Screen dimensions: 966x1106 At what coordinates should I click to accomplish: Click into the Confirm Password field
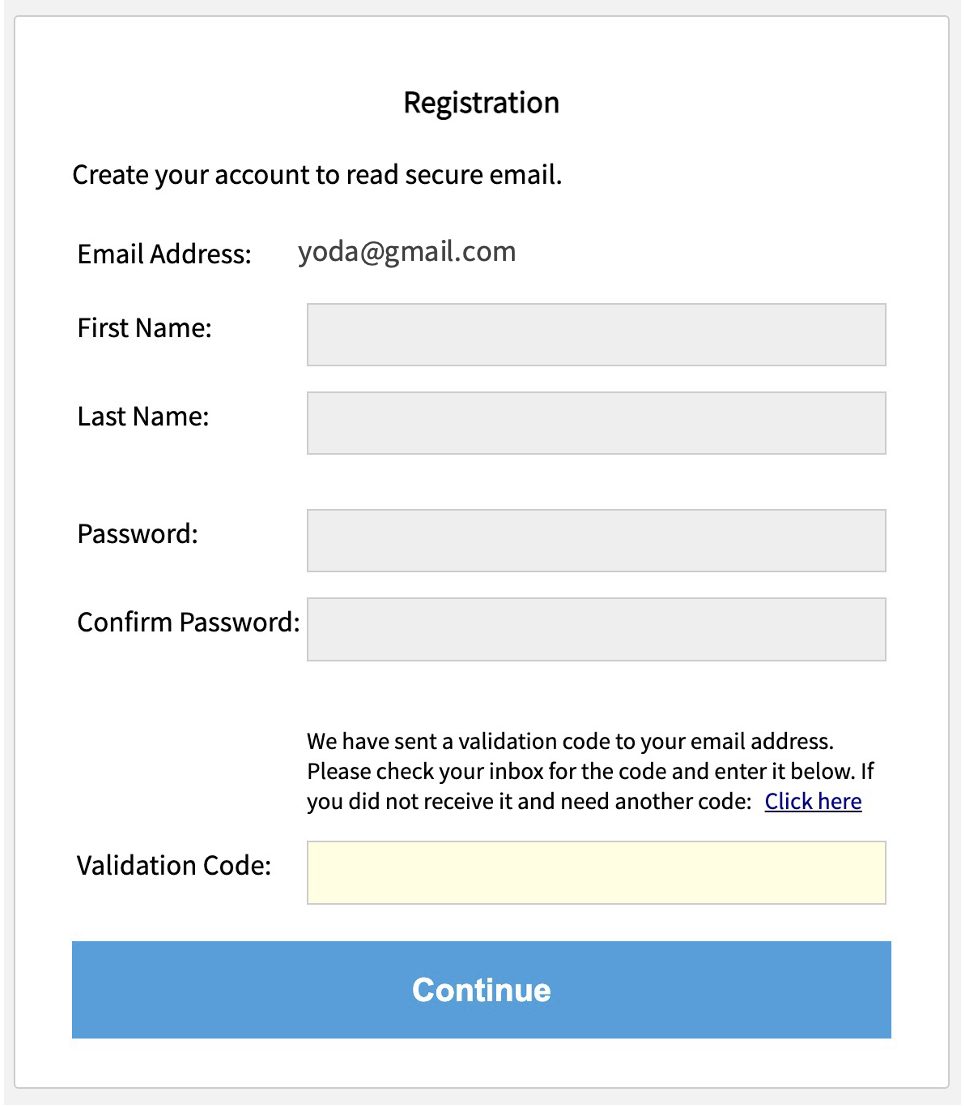click(596, 629)
